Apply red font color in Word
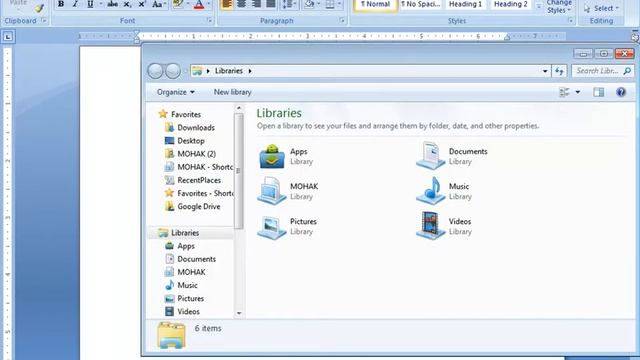The width and height of the screenshot is (640, 360). point(199,4)
